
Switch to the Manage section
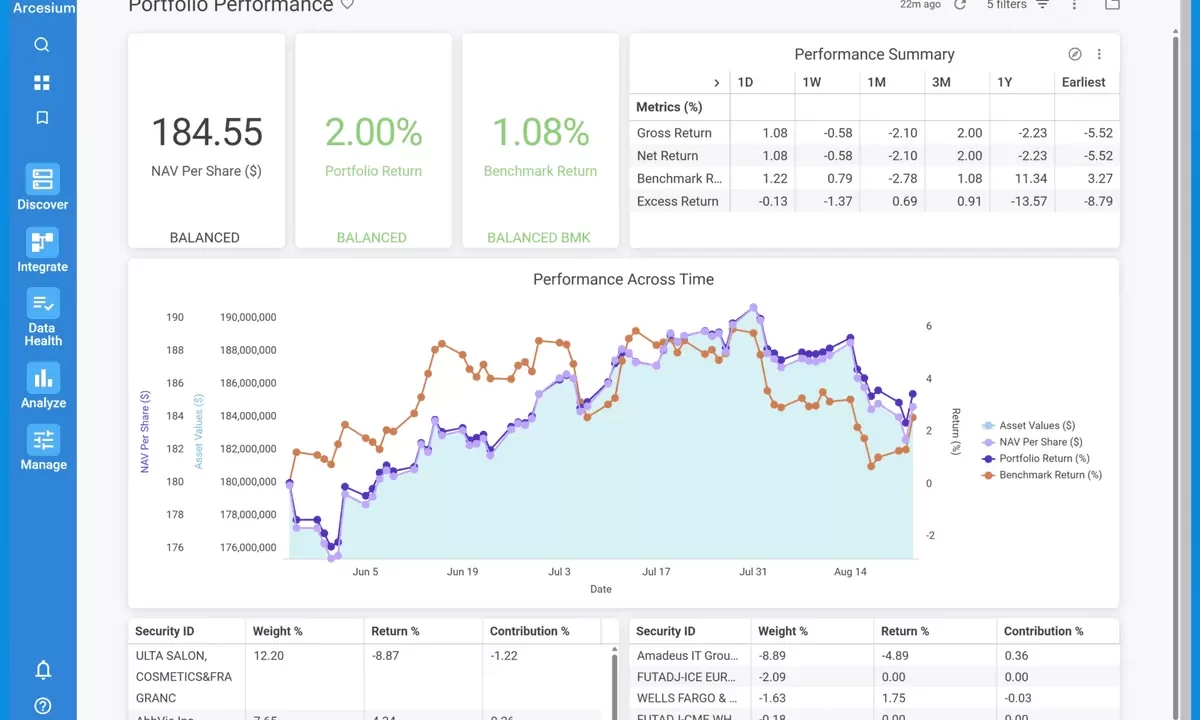[43, 447]
